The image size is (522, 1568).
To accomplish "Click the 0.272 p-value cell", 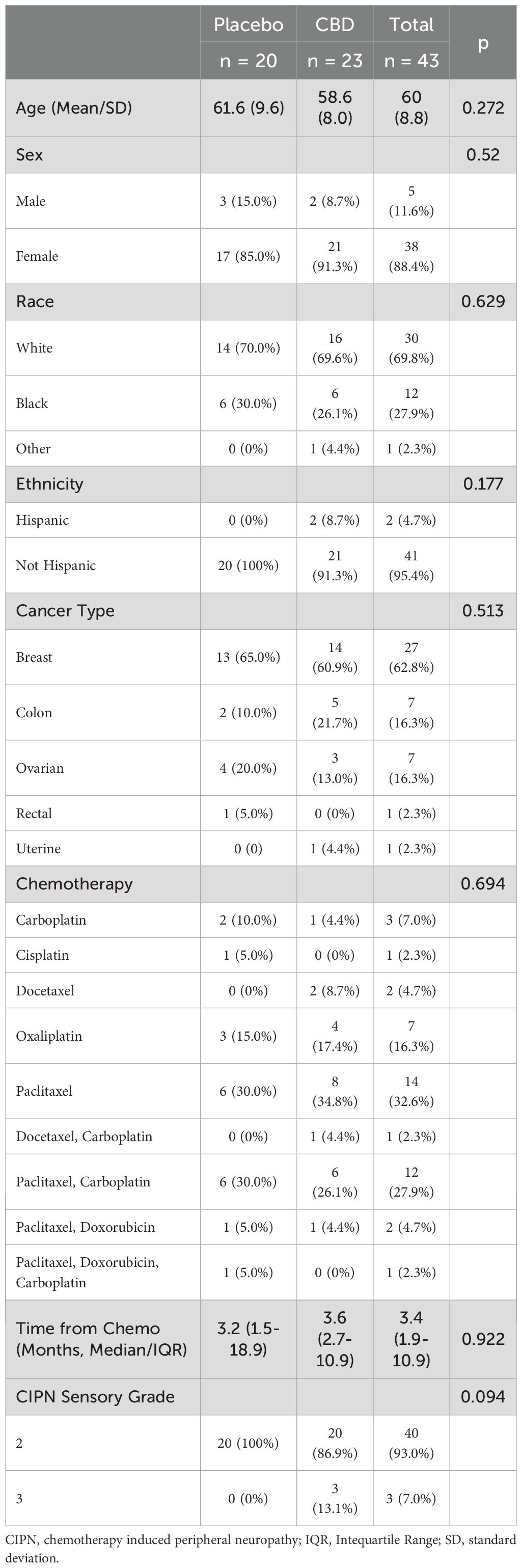I will (x=483, y=107).
